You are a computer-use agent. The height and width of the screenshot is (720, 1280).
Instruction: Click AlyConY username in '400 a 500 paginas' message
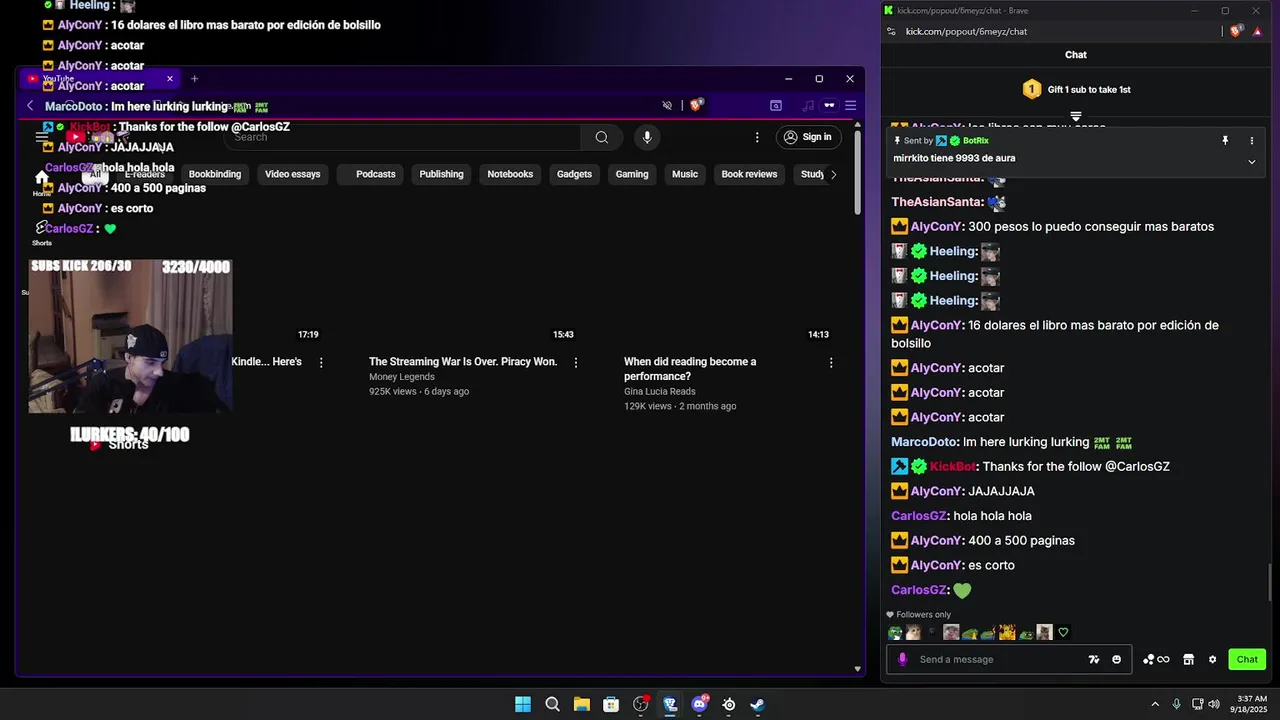point(936,540)
